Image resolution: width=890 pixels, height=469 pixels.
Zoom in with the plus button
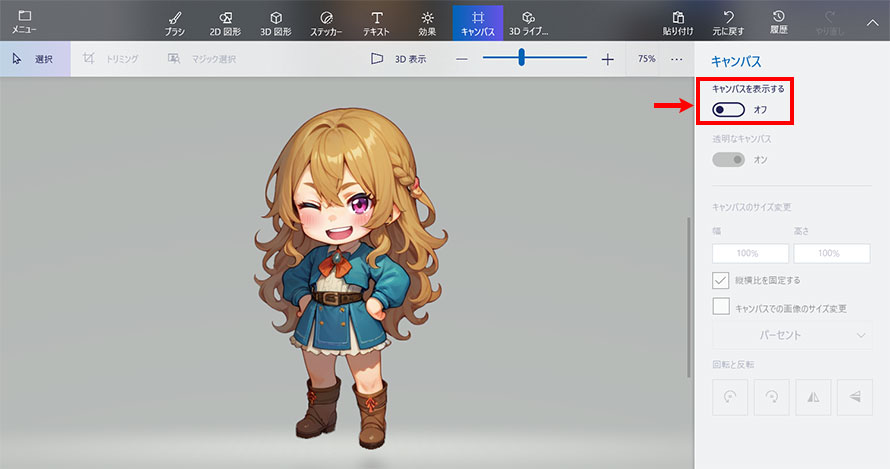[x=608, y=59]
